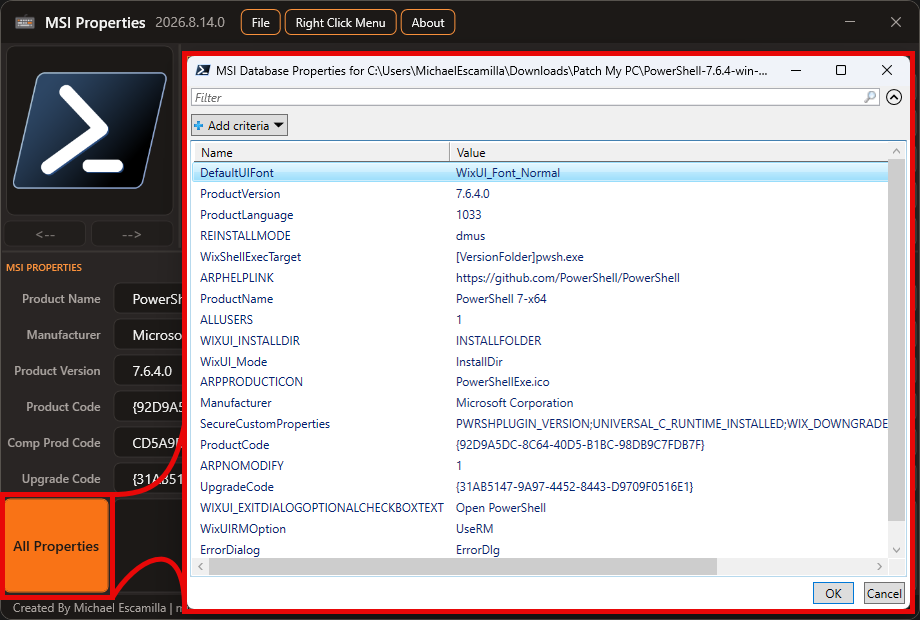Select the WixUIRMOption property name

coord(243,528)
